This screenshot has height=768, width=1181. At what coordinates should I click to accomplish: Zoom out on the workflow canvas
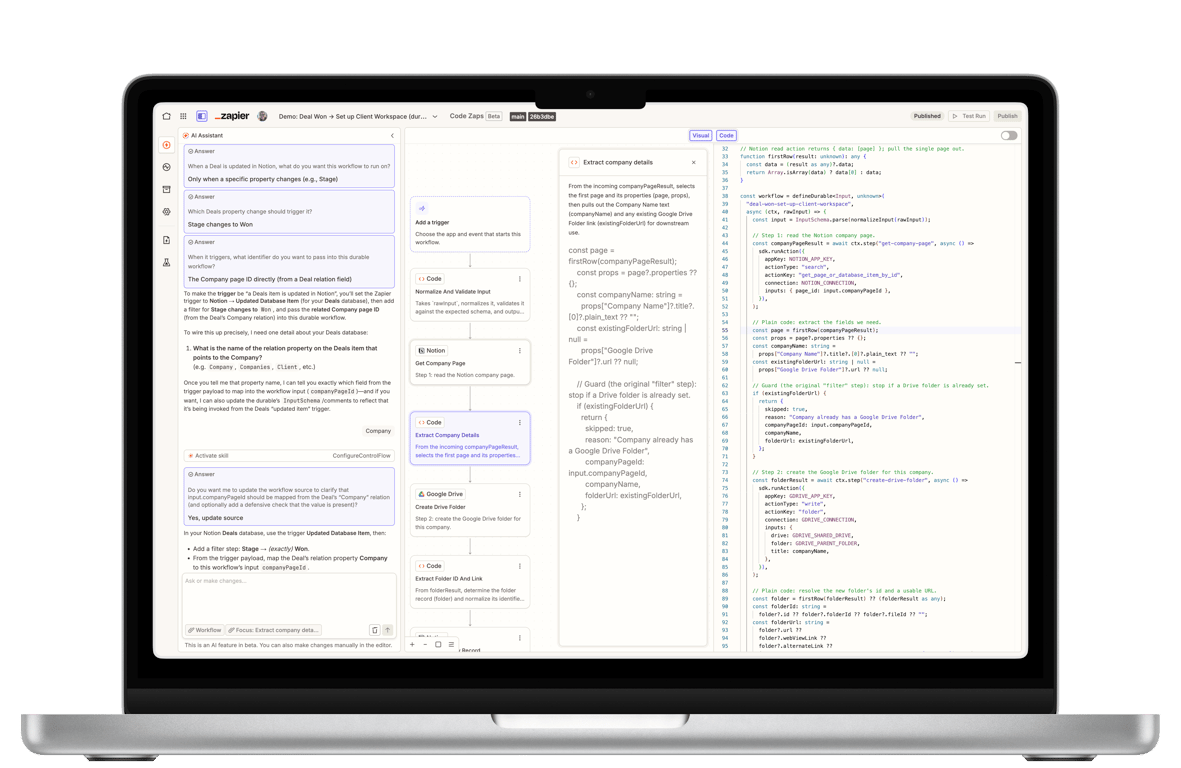pos(425,645)
